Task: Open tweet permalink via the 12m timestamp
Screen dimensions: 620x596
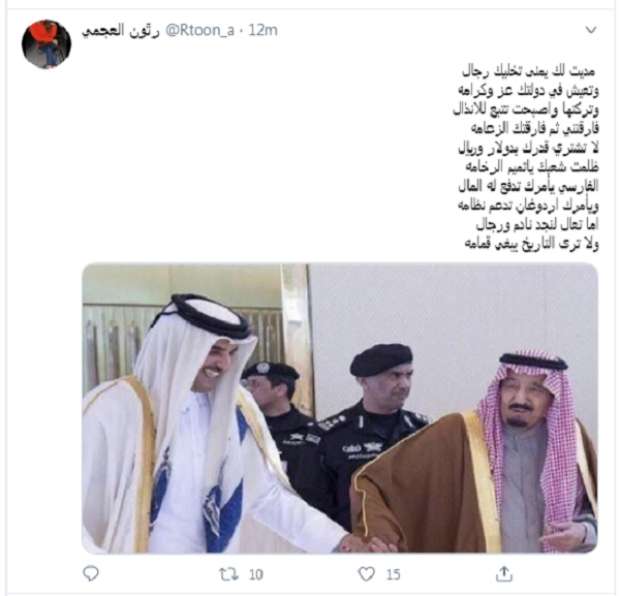Action: tap(263, 30)
